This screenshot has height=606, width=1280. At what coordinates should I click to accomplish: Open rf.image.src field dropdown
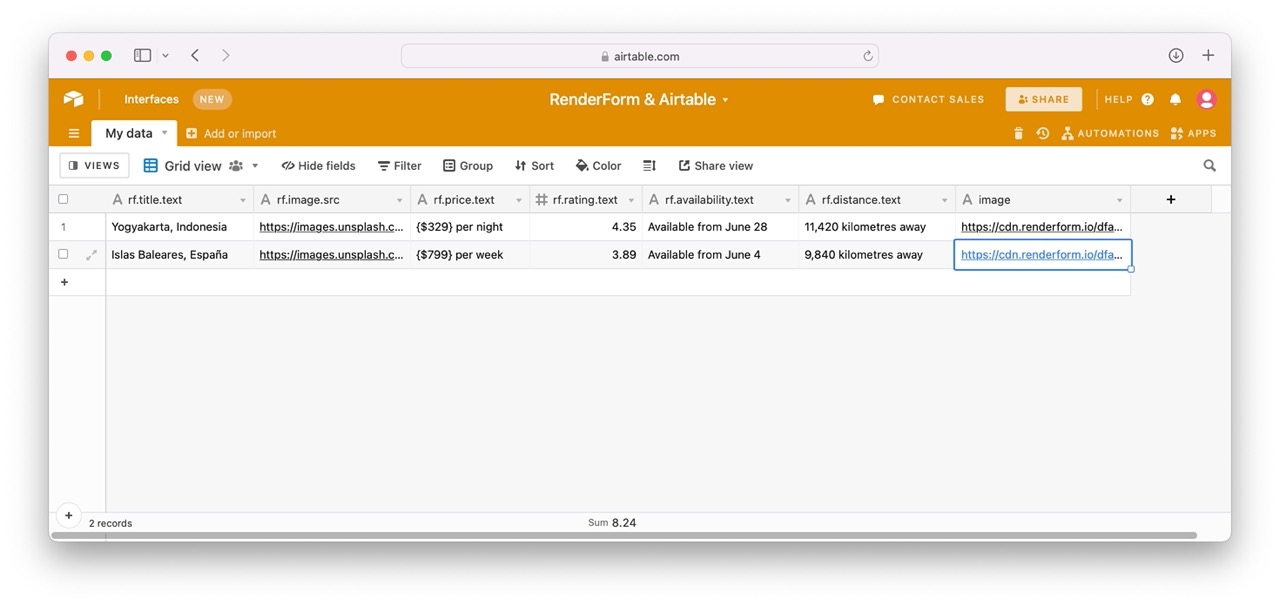(x=400, y=200)
